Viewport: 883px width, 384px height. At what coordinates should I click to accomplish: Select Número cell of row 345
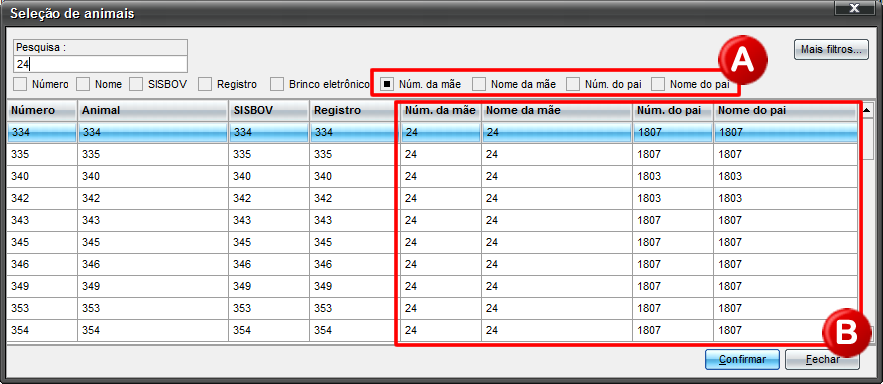tap(42, 242)
